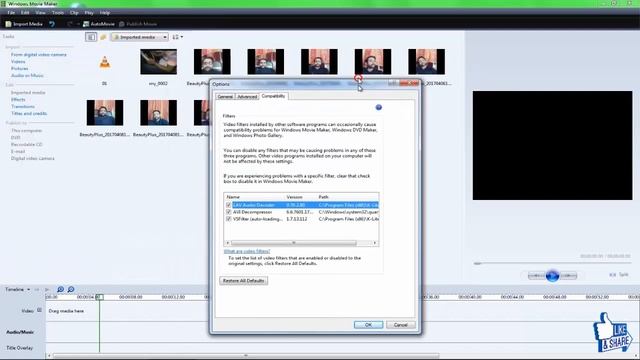Click the Pictures import link
640x360 pixels.
point(20,69)
